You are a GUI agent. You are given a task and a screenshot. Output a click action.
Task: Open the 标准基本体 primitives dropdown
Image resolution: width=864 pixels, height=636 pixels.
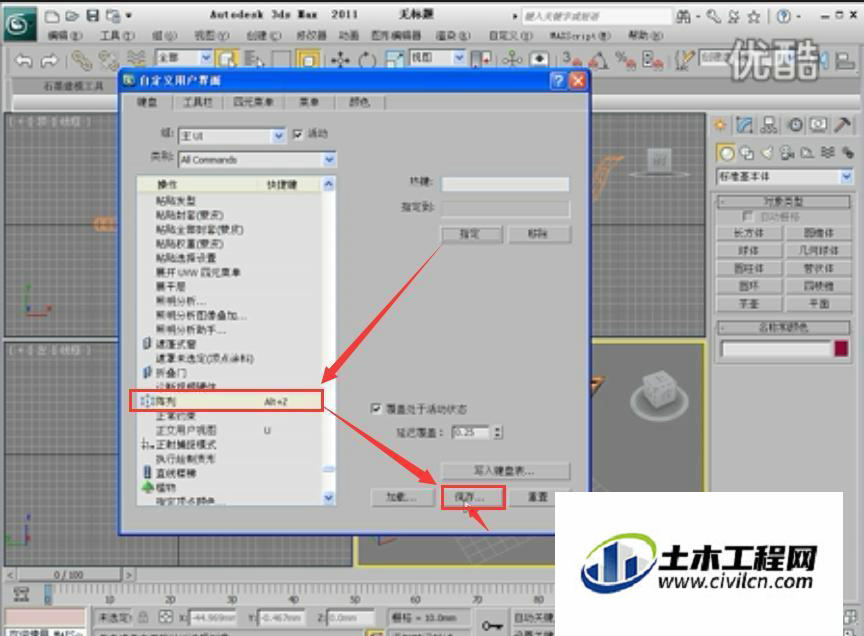coord(785,177)
